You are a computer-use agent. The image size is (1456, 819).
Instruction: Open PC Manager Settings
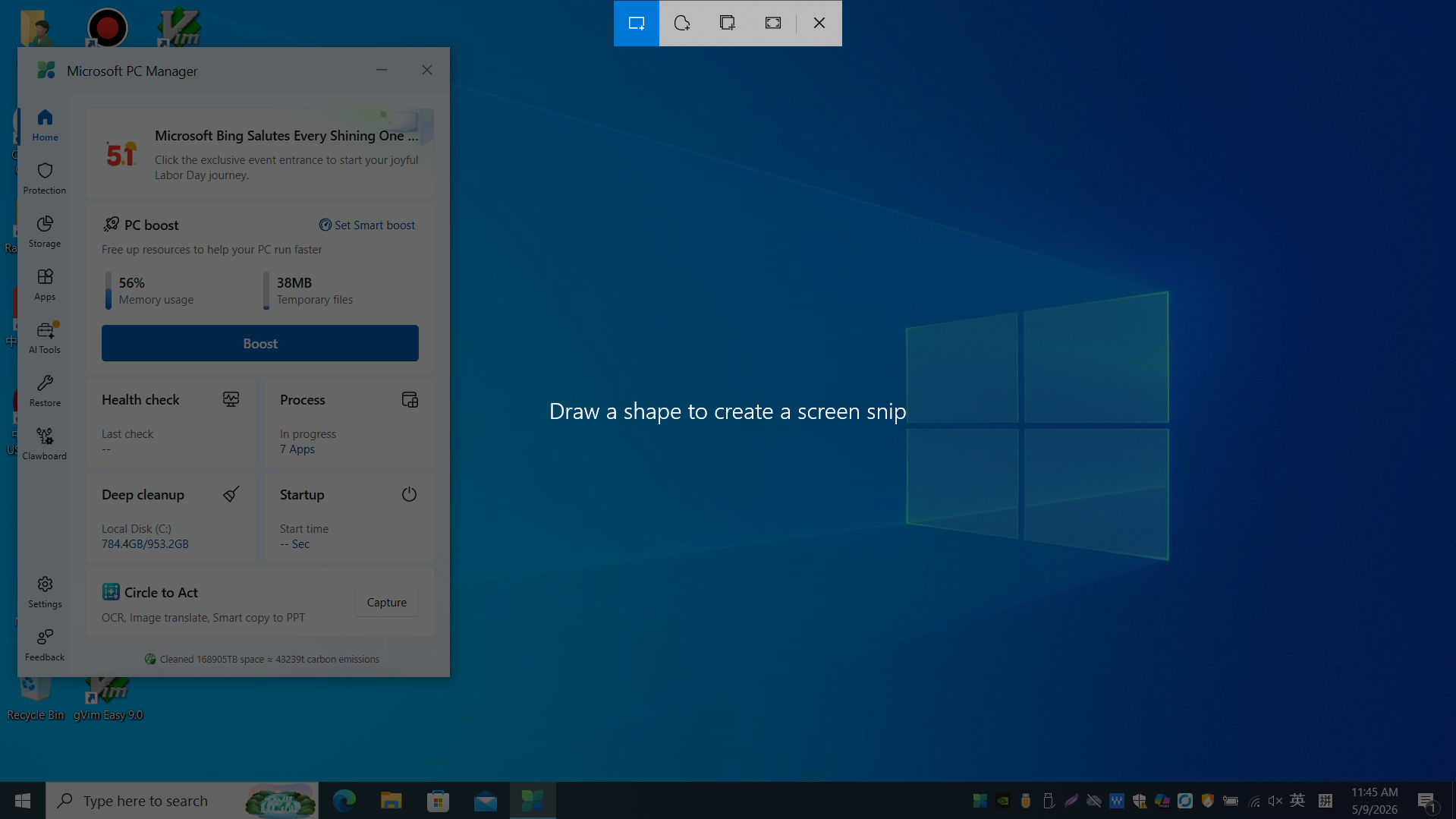point(45,592)
